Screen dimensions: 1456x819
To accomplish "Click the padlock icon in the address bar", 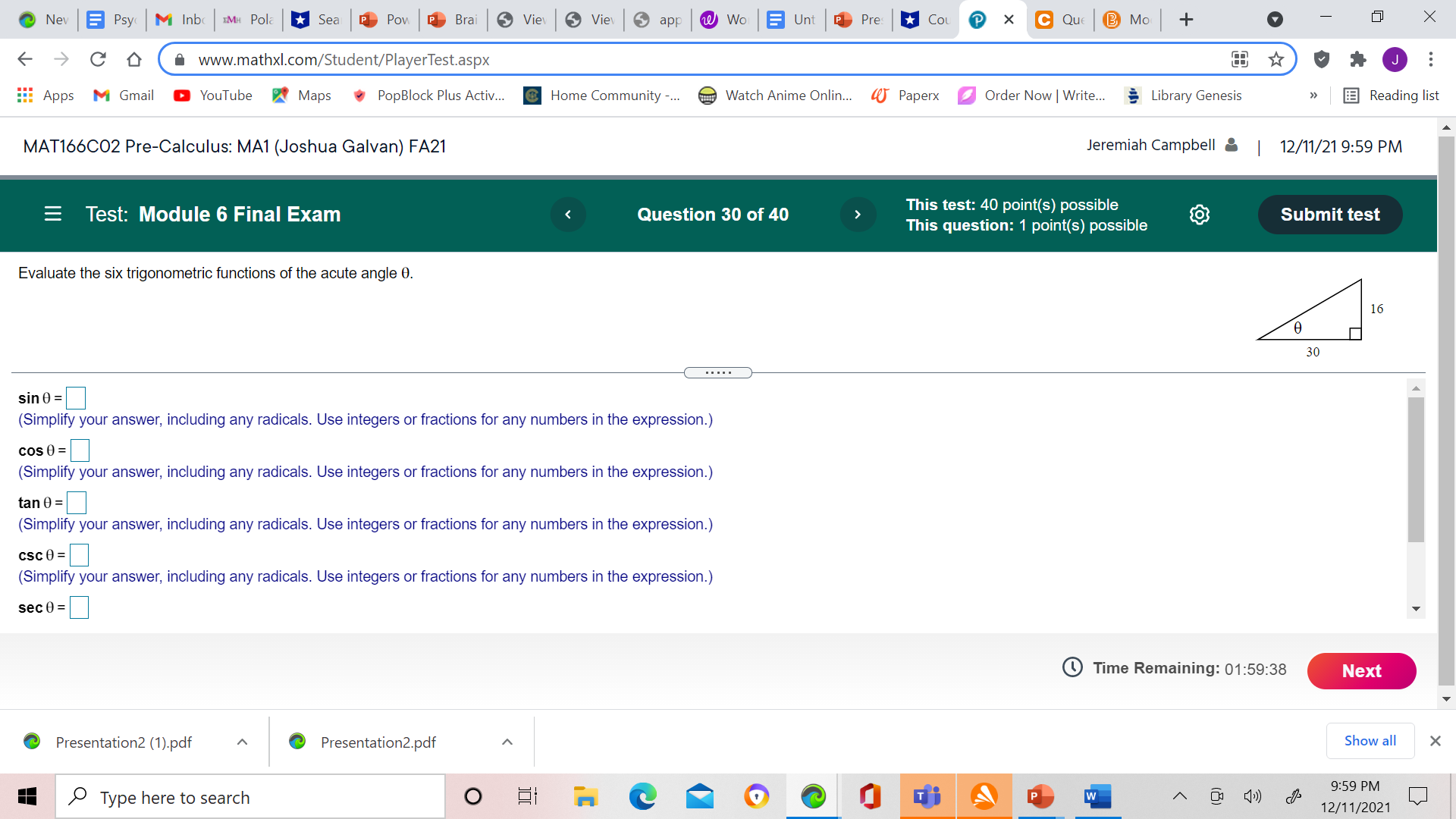I will point(179,59).
